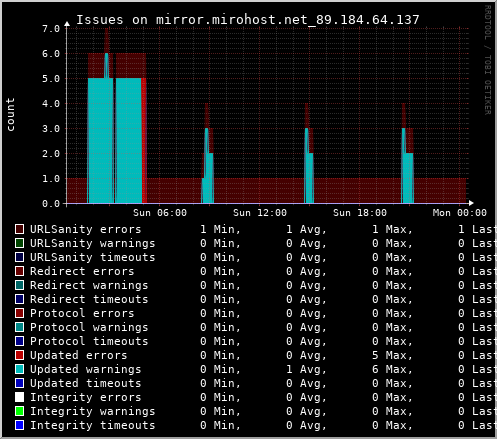Click the Integrity warnings bright green swatch
This screenshot has height=439, width=497.
pyautogui.click(x=19, y=411)
